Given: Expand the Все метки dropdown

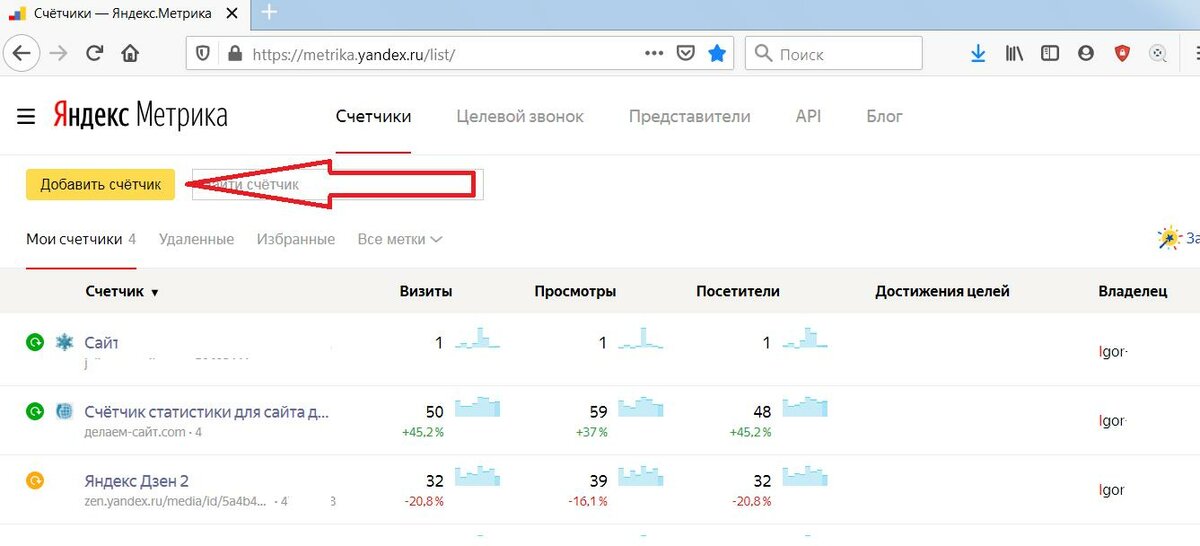Looking at the screenshot, I should coord(400,240).
